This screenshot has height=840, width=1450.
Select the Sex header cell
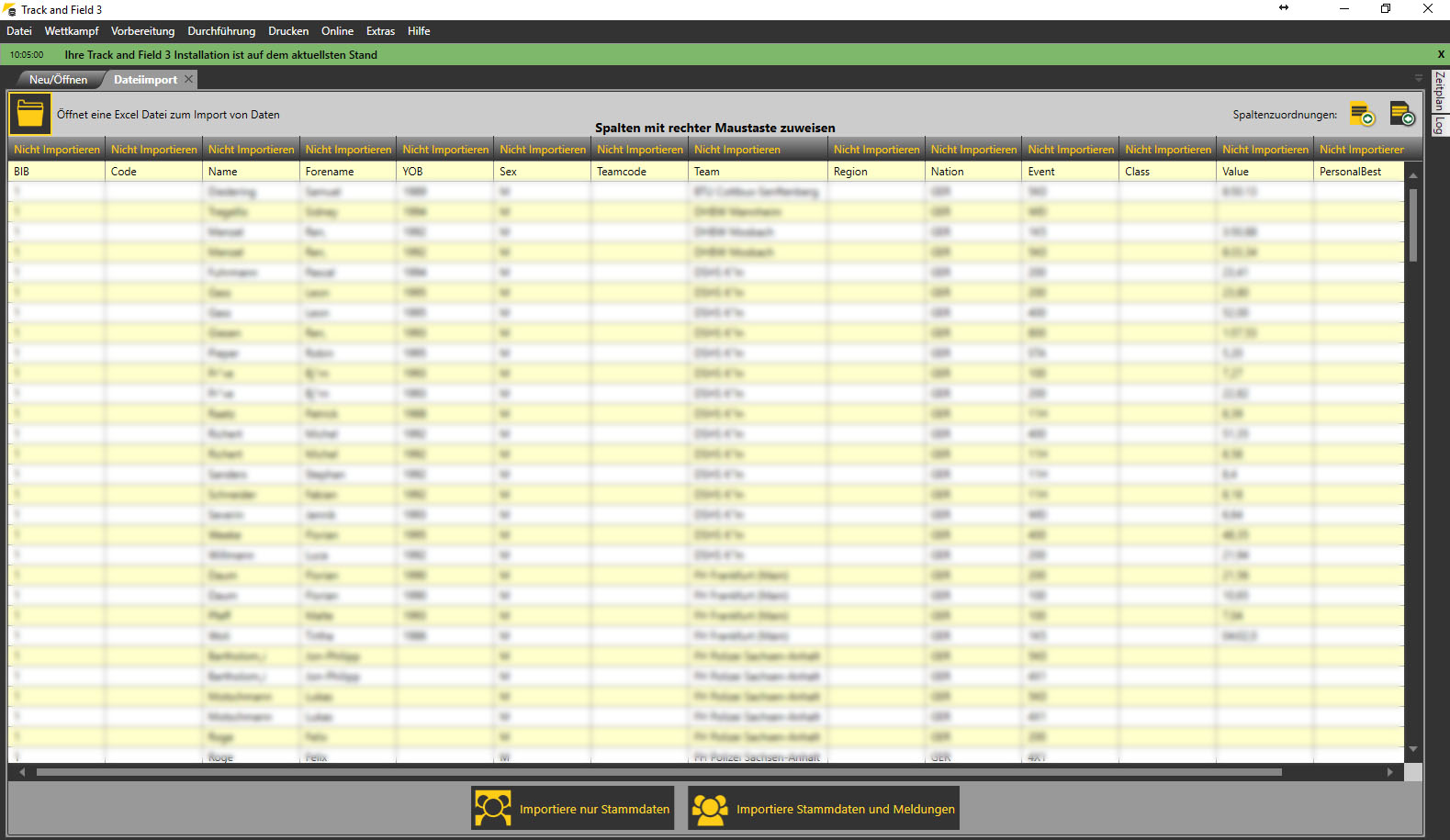click(543, 171)
